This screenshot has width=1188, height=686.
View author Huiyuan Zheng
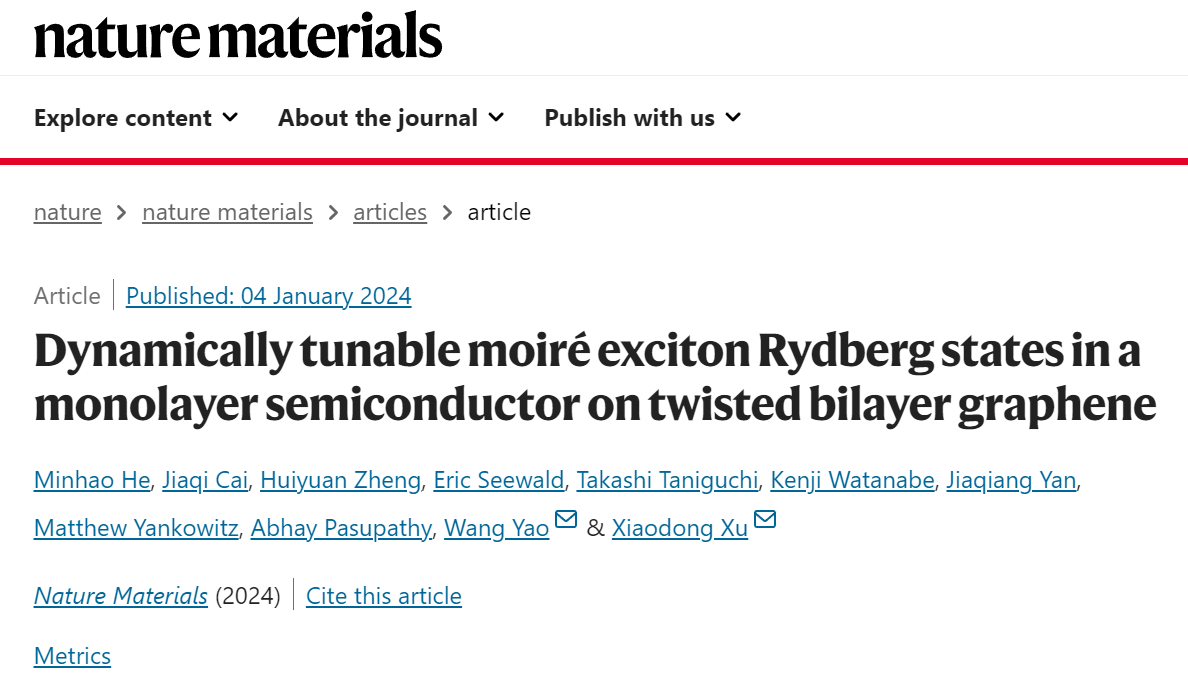[341, 480]
